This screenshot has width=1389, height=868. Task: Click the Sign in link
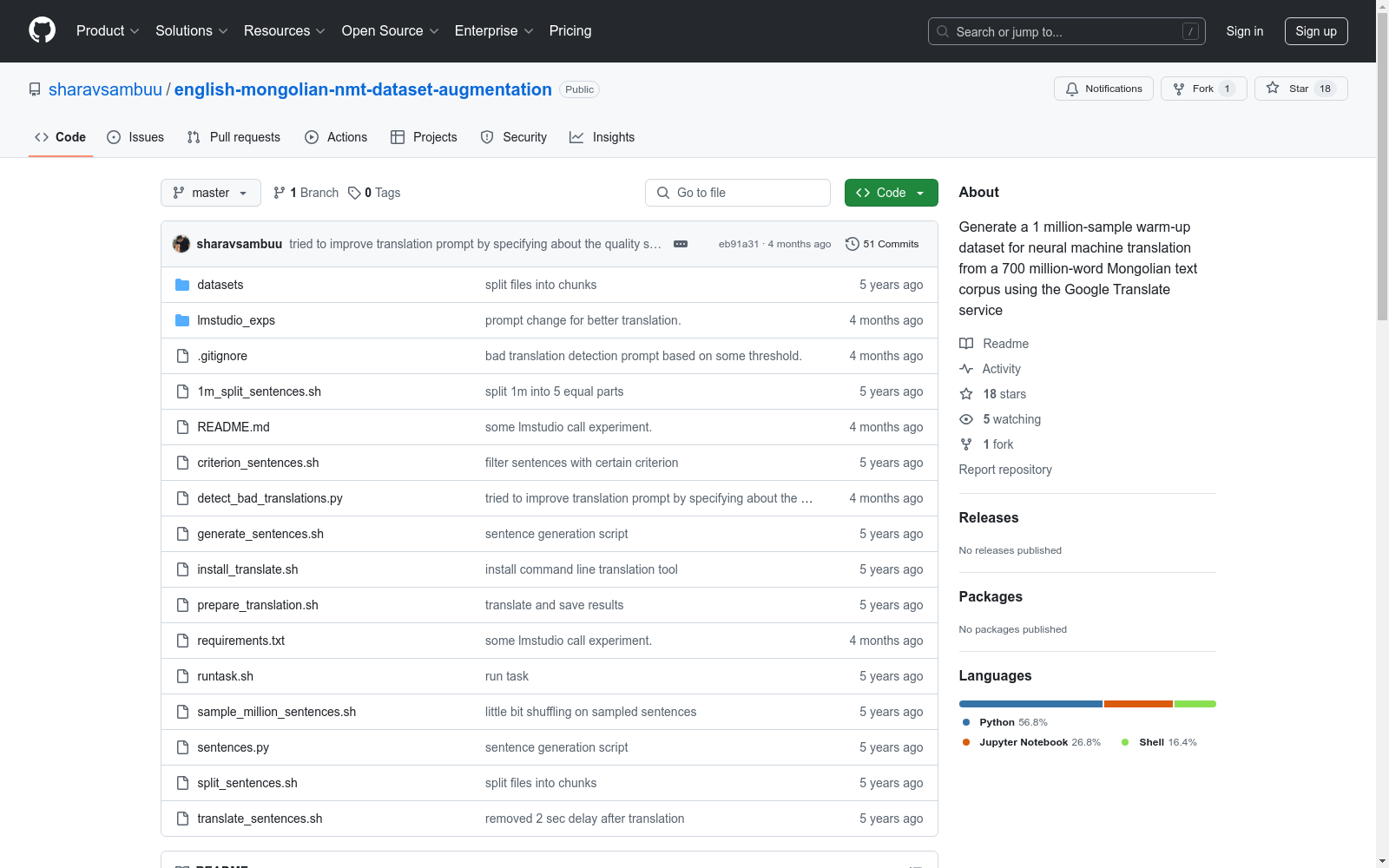point(1245,31)
